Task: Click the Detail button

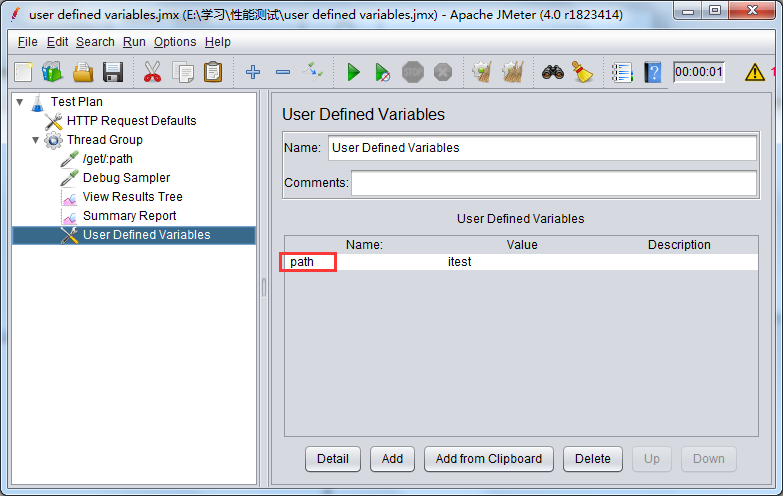Action: [x=333, y=459]
